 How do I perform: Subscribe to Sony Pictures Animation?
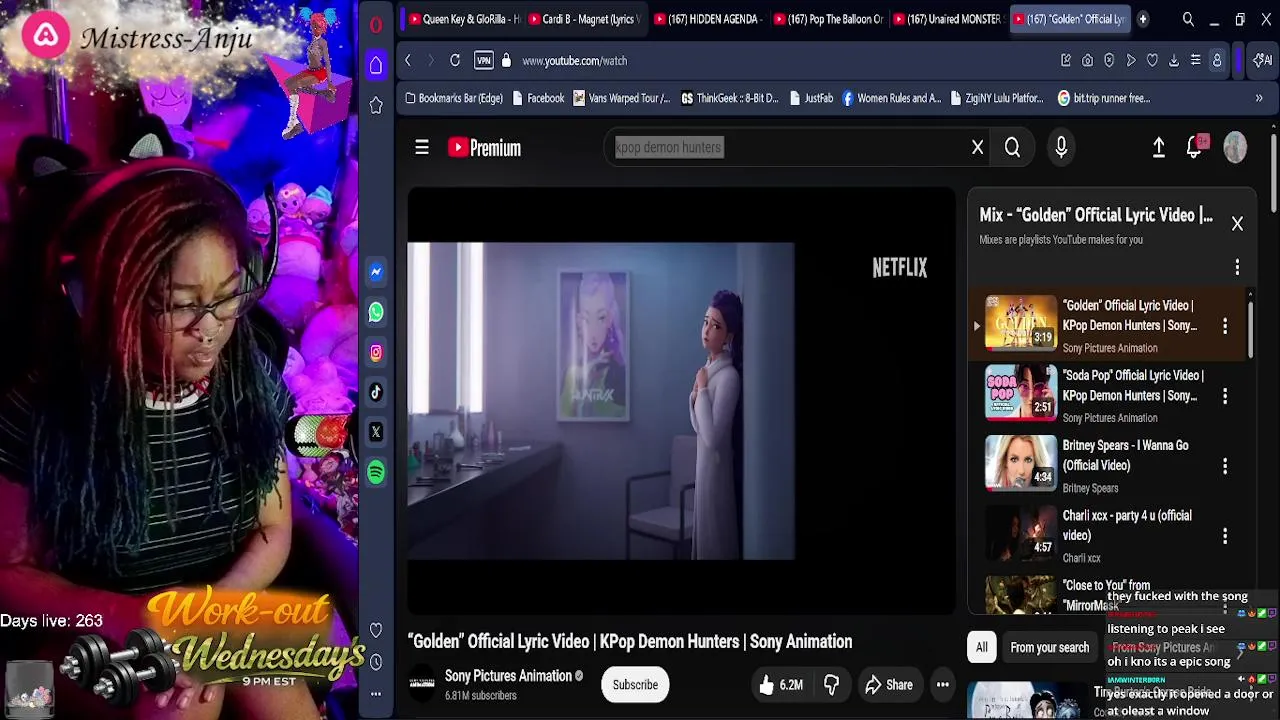[635, 685]
